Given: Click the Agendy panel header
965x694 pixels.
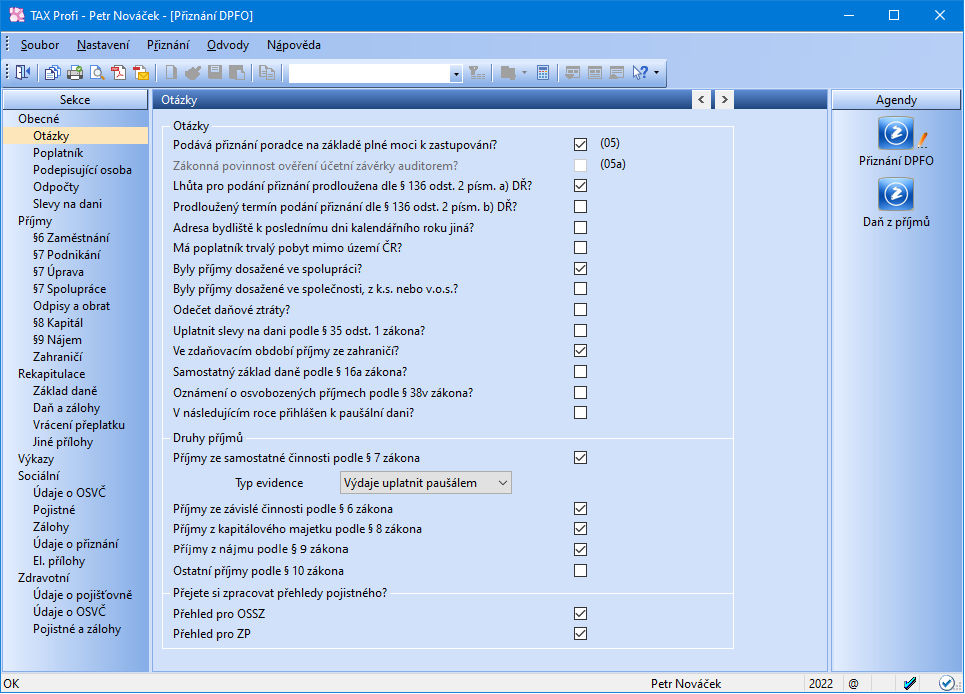Looking at the screenshot, I should click(x=896, y=100).
